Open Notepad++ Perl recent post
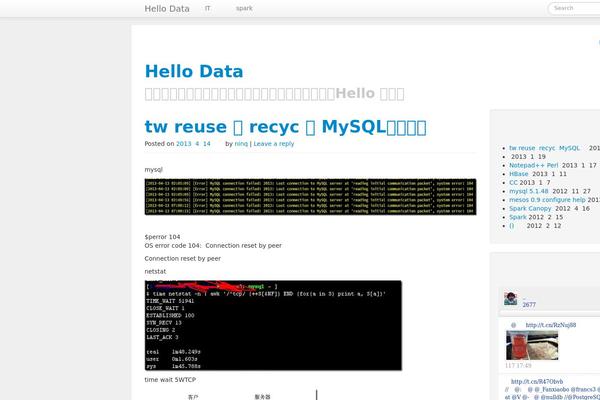The height and width of the screenshot is (400, 600). pos(533,165)
